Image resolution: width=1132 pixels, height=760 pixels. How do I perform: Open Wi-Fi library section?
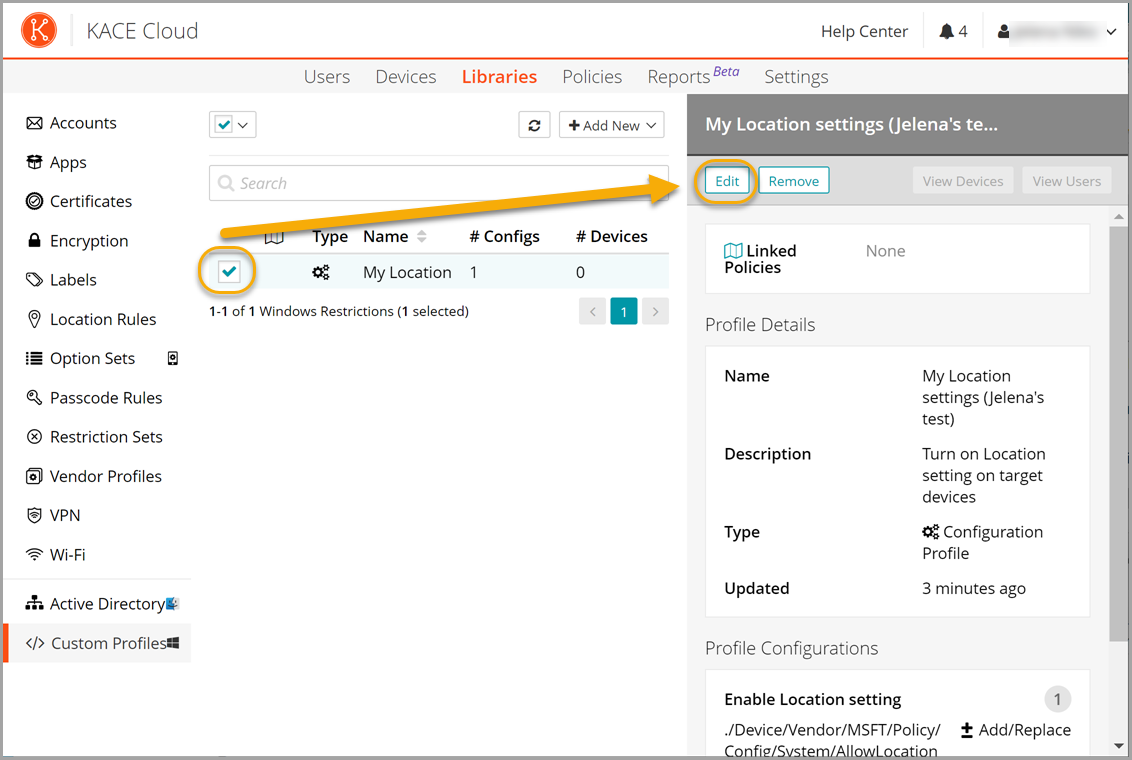coord(68,554)
